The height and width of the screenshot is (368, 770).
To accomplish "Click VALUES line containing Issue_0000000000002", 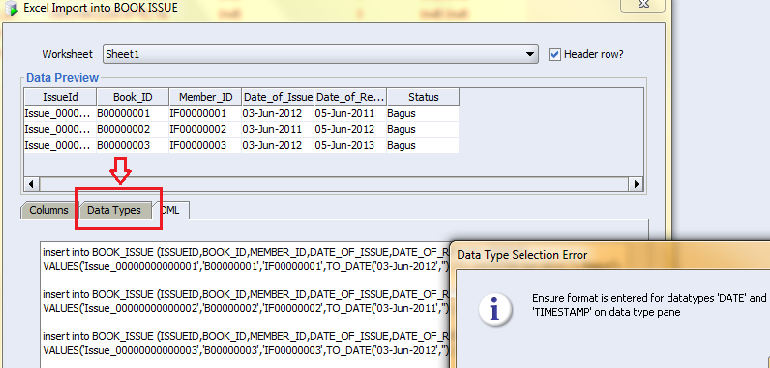I will (x=247, y=309).
